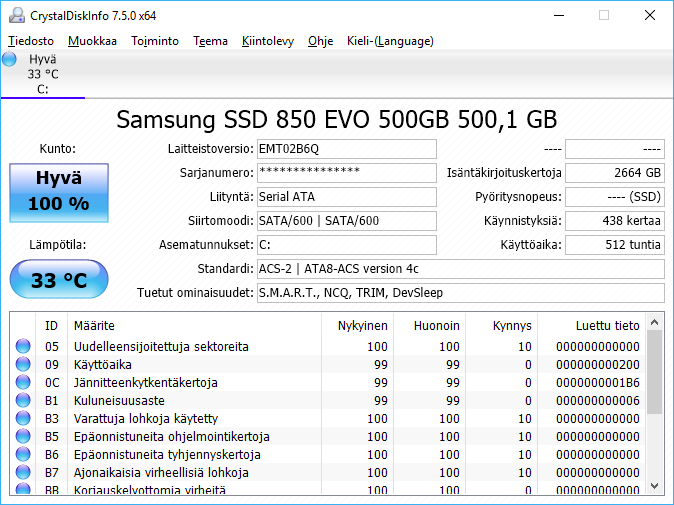The height and width of the screenshot is (505, 674).
Task: Click status orb of attribute B6
Action: point(23,454)
